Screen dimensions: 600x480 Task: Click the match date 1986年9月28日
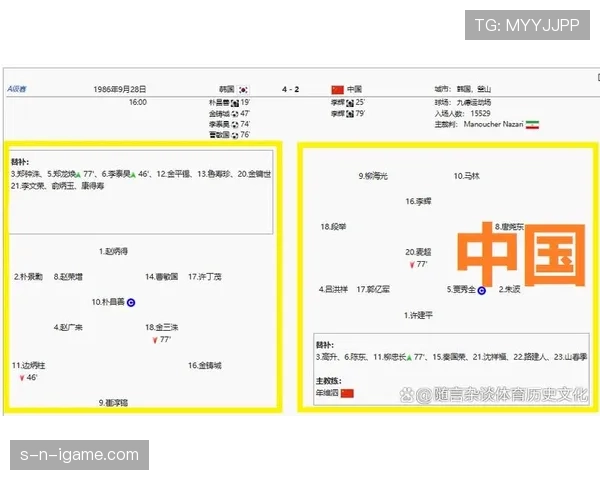tap(120, 89)
